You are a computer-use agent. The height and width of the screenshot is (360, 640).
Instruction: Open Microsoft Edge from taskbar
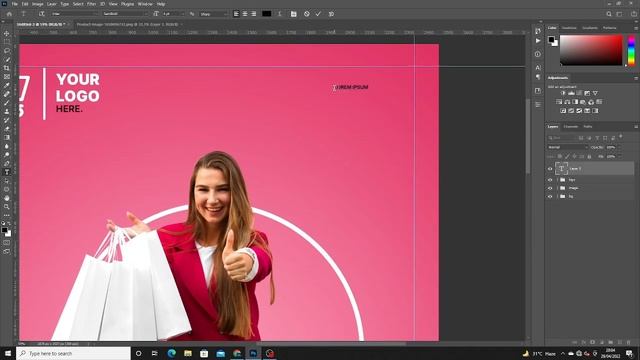[171, 353]
